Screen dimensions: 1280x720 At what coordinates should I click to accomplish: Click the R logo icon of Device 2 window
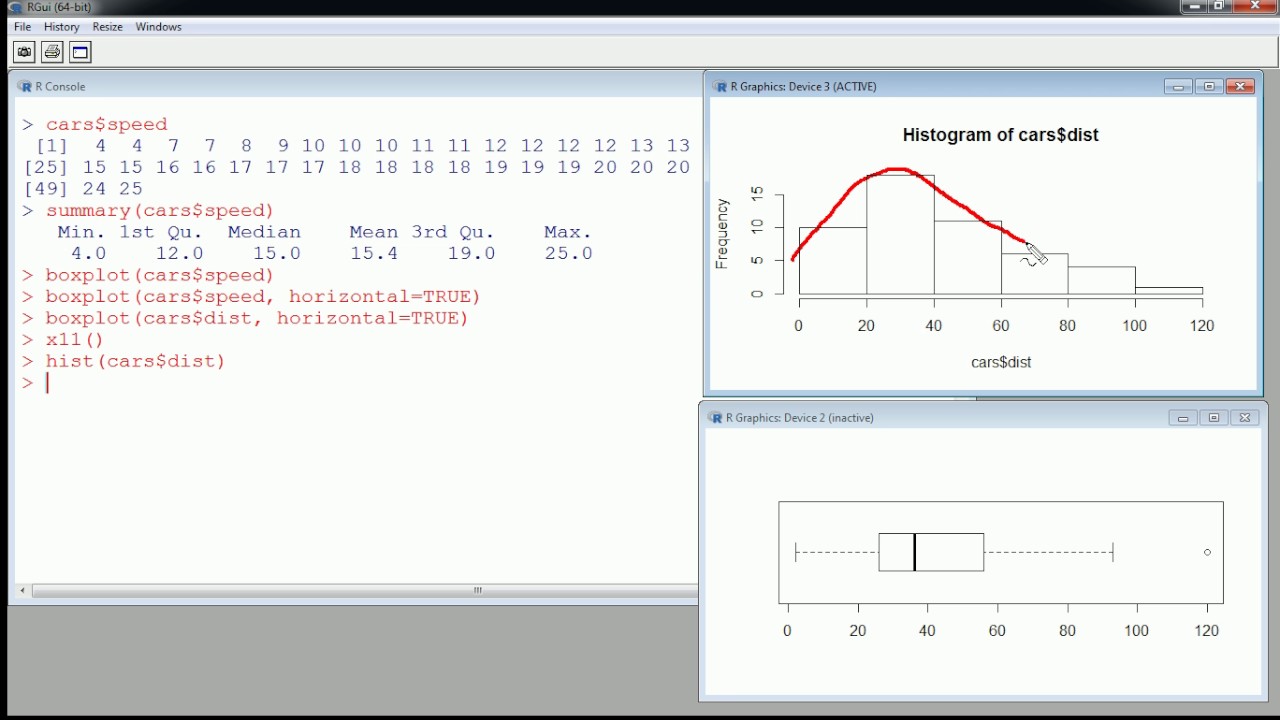715,418
